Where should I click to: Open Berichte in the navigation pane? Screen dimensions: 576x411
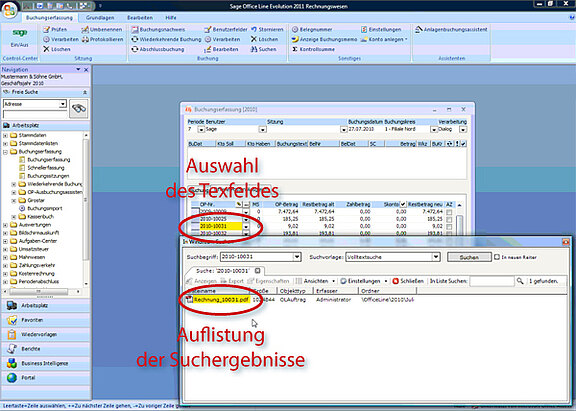pos(46,349)
